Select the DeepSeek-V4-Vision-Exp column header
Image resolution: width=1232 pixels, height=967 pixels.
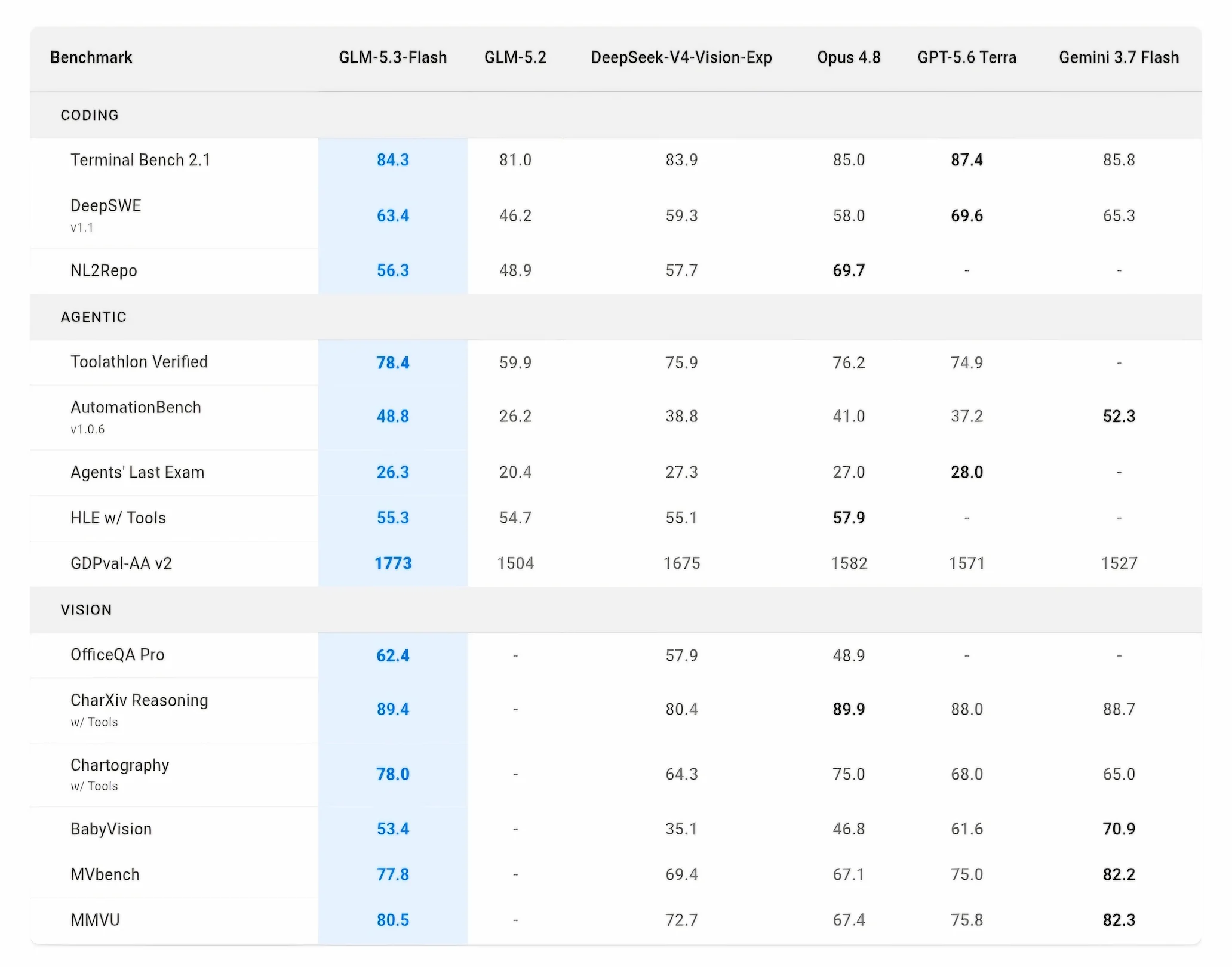(681, 57)
